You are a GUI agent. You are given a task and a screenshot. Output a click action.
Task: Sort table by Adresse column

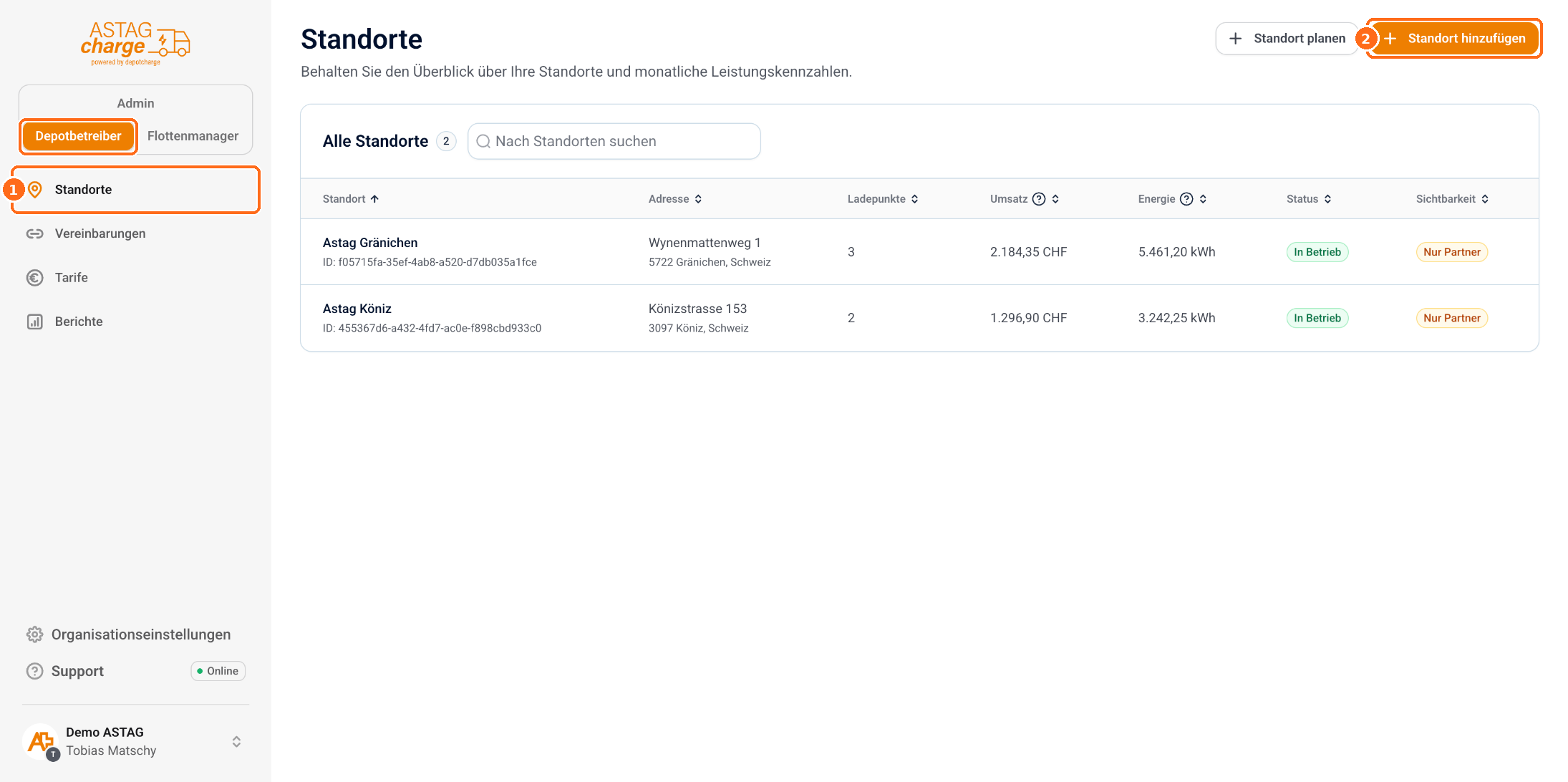pos(675,199)
